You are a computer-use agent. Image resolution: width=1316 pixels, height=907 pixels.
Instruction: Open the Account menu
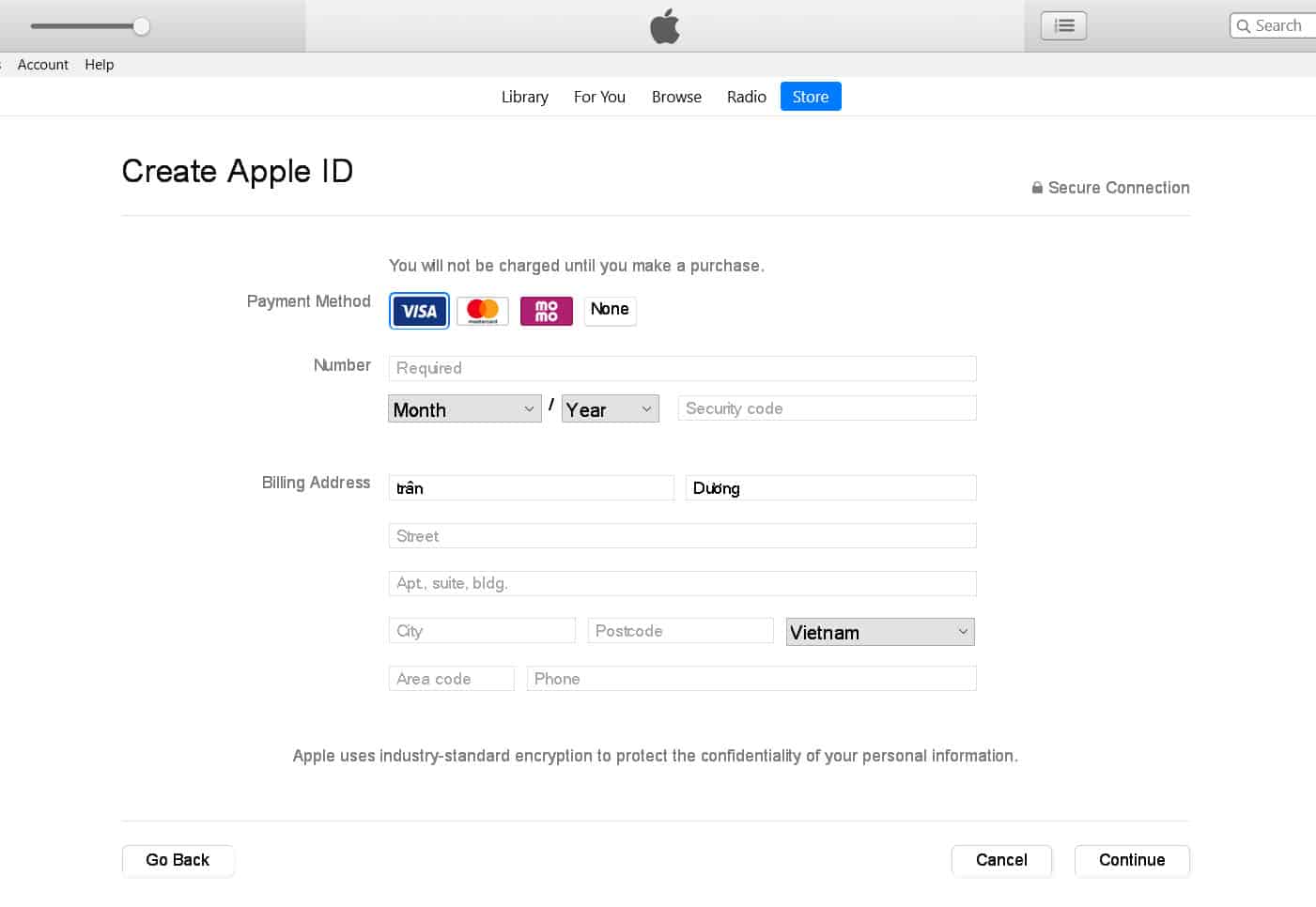click(43, 65)
